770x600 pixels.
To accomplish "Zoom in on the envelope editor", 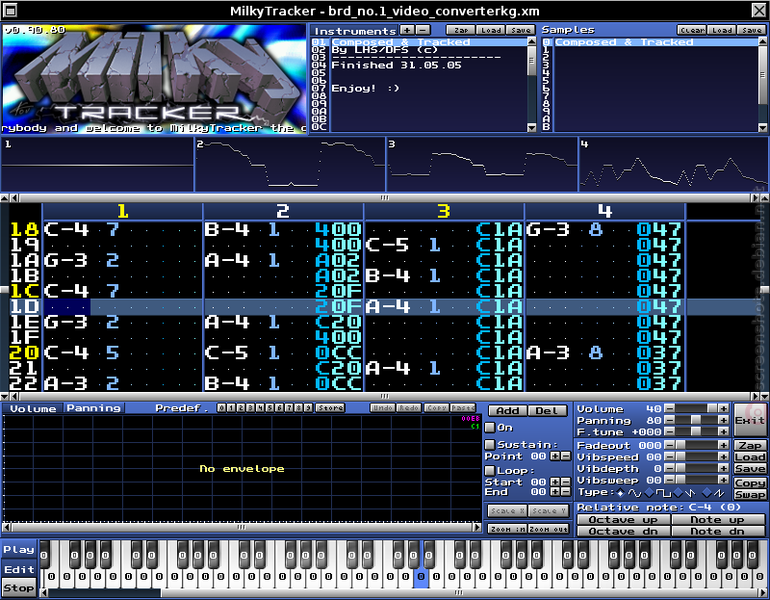I will pos(507,529).
